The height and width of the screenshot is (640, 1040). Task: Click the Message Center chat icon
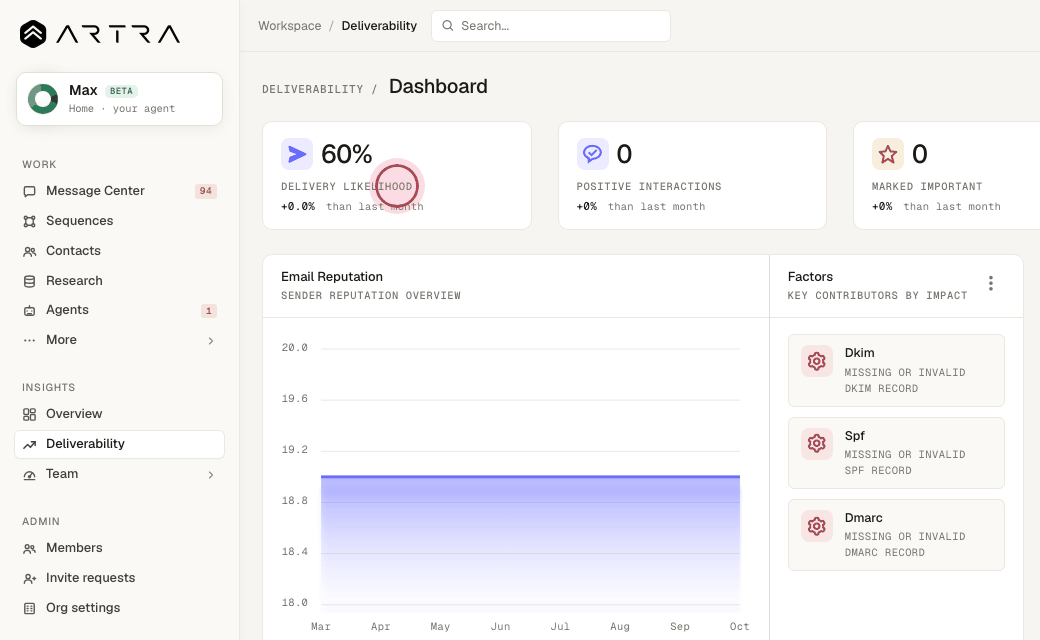point(29,191)
